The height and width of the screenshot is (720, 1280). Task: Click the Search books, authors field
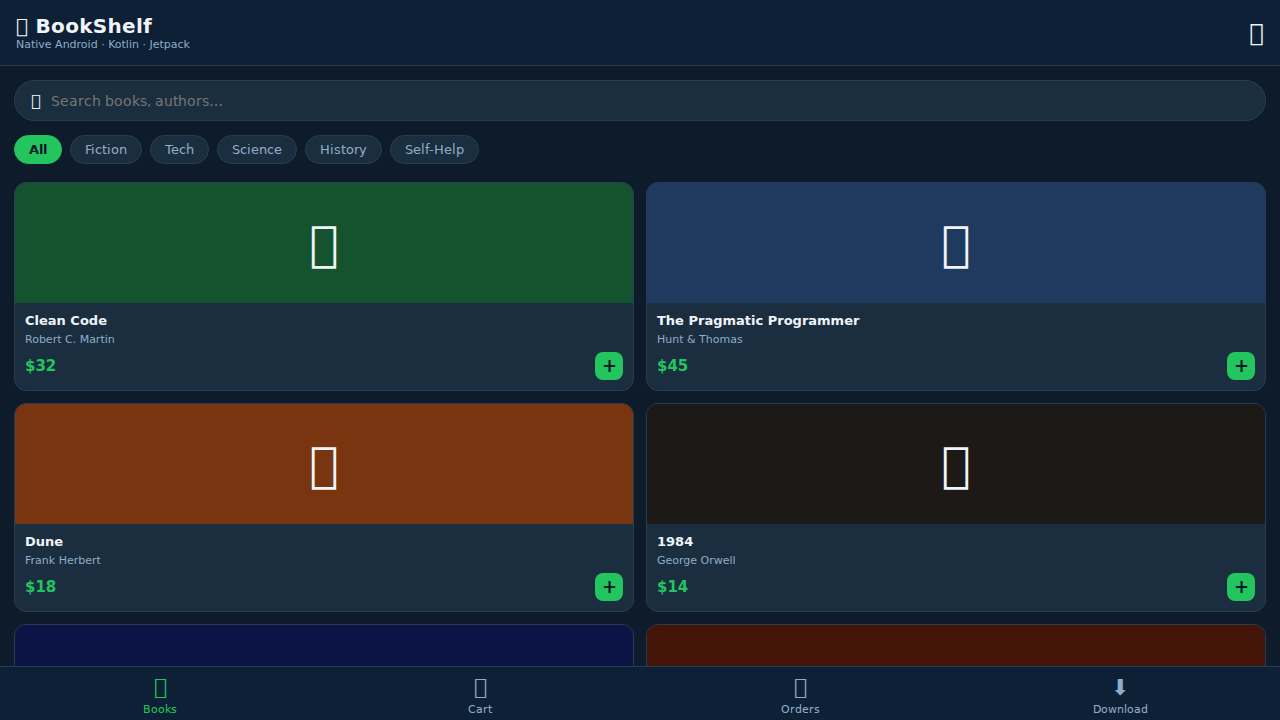point(640,101)
